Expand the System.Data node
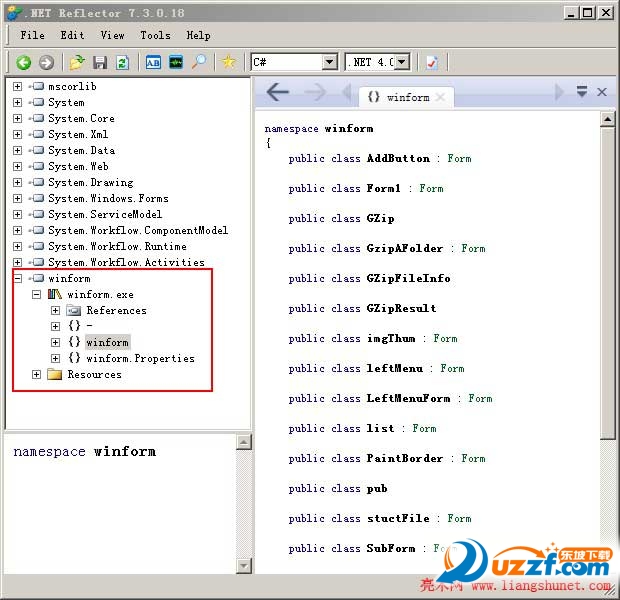The image size is (620, 600). point(17,150)
